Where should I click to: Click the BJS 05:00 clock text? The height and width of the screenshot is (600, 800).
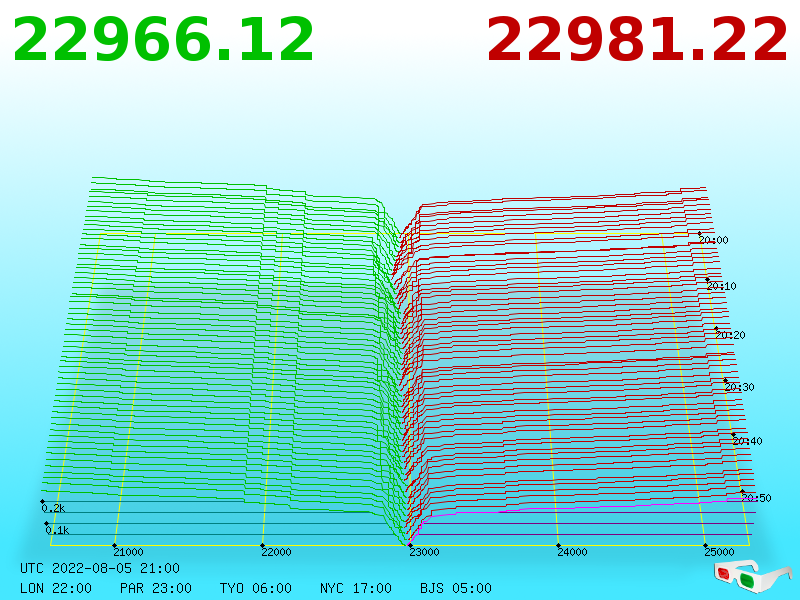coord(456,588)
